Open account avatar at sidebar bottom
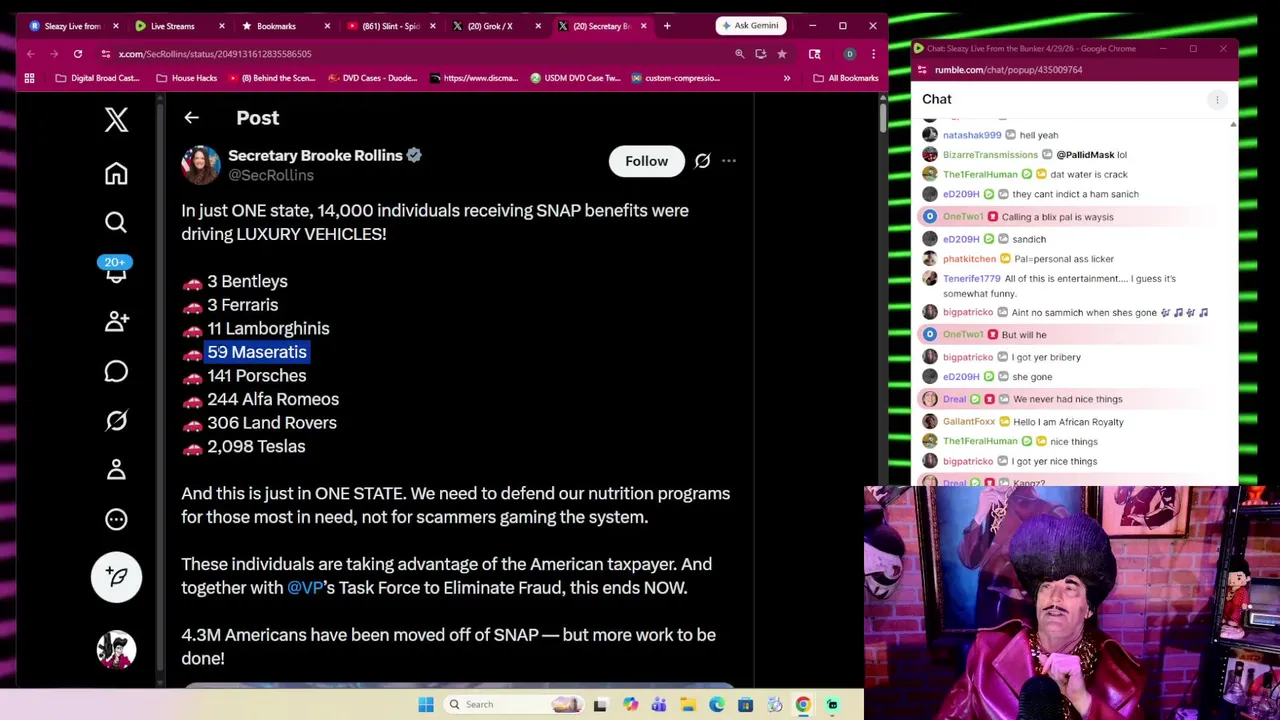1280x720 pixels. [x=116, y=650]
